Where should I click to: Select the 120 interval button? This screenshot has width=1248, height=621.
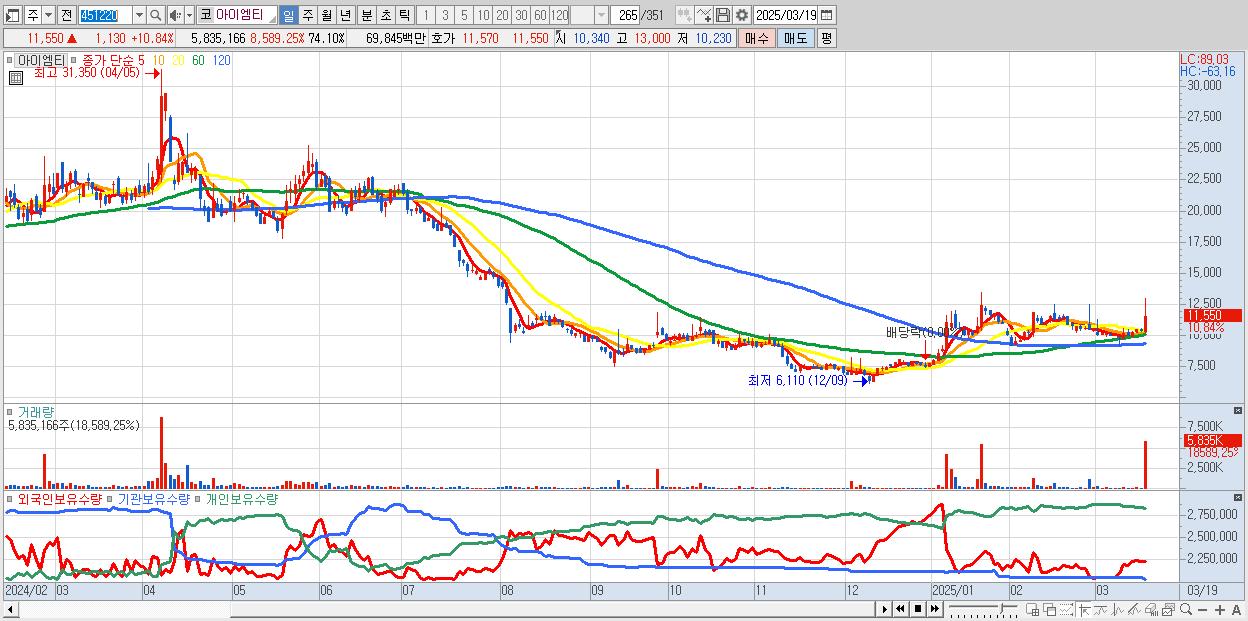pyautogui.click(x=559, y=15)
